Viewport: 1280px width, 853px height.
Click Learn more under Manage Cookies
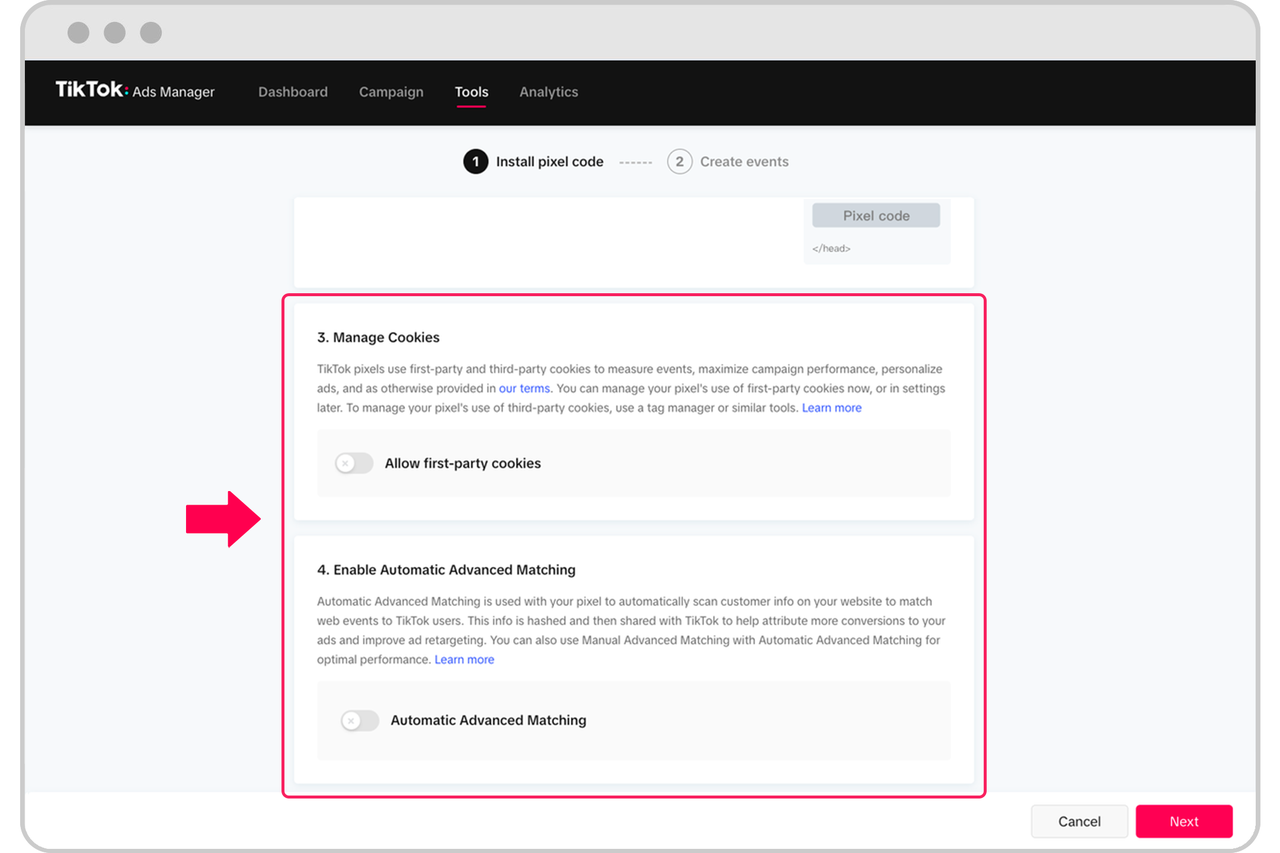[x=831, y=407]
